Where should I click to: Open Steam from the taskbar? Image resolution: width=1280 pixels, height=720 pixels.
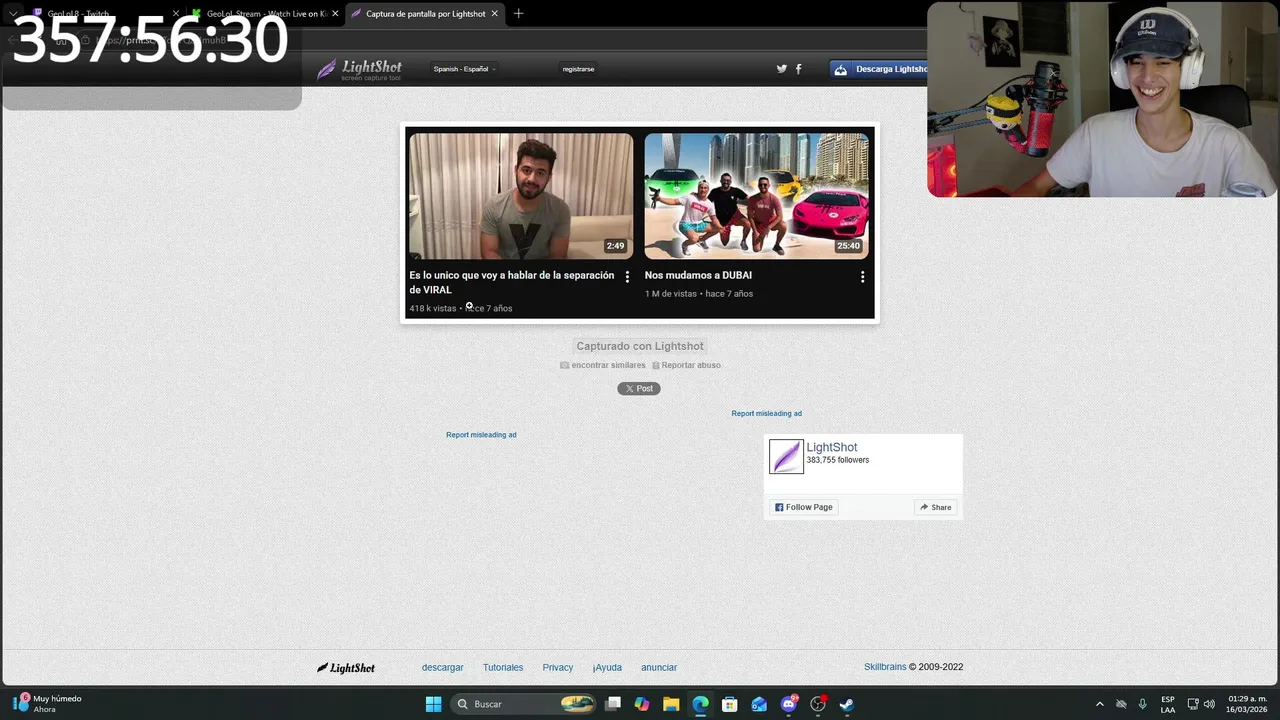(x=847, y=704)
